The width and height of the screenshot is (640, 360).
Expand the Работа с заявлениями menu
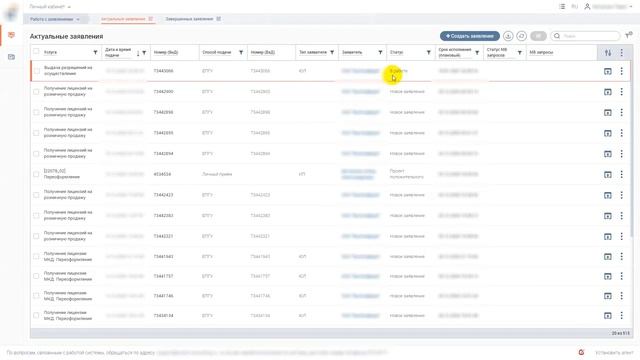(x=55, y=19)
